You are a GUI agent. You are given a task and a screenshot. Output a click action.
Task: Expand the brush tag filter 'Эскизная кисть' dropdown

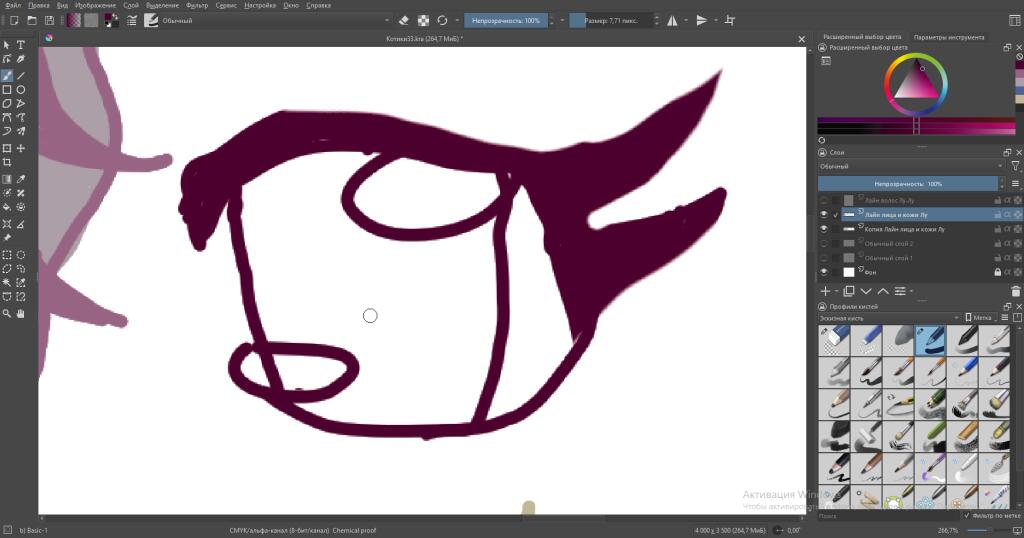point(889,318)
